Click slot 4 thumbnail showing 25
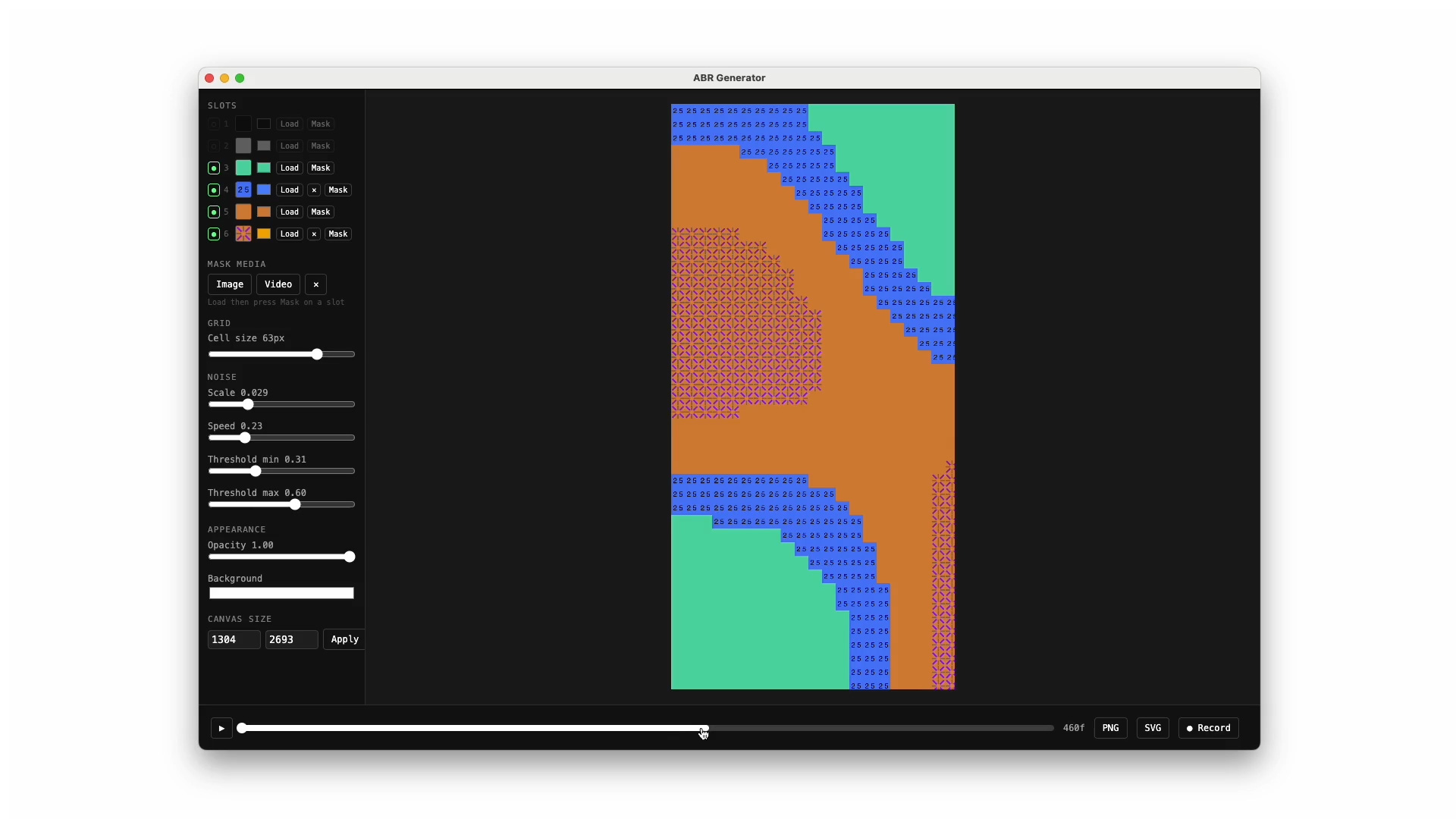 243,190
